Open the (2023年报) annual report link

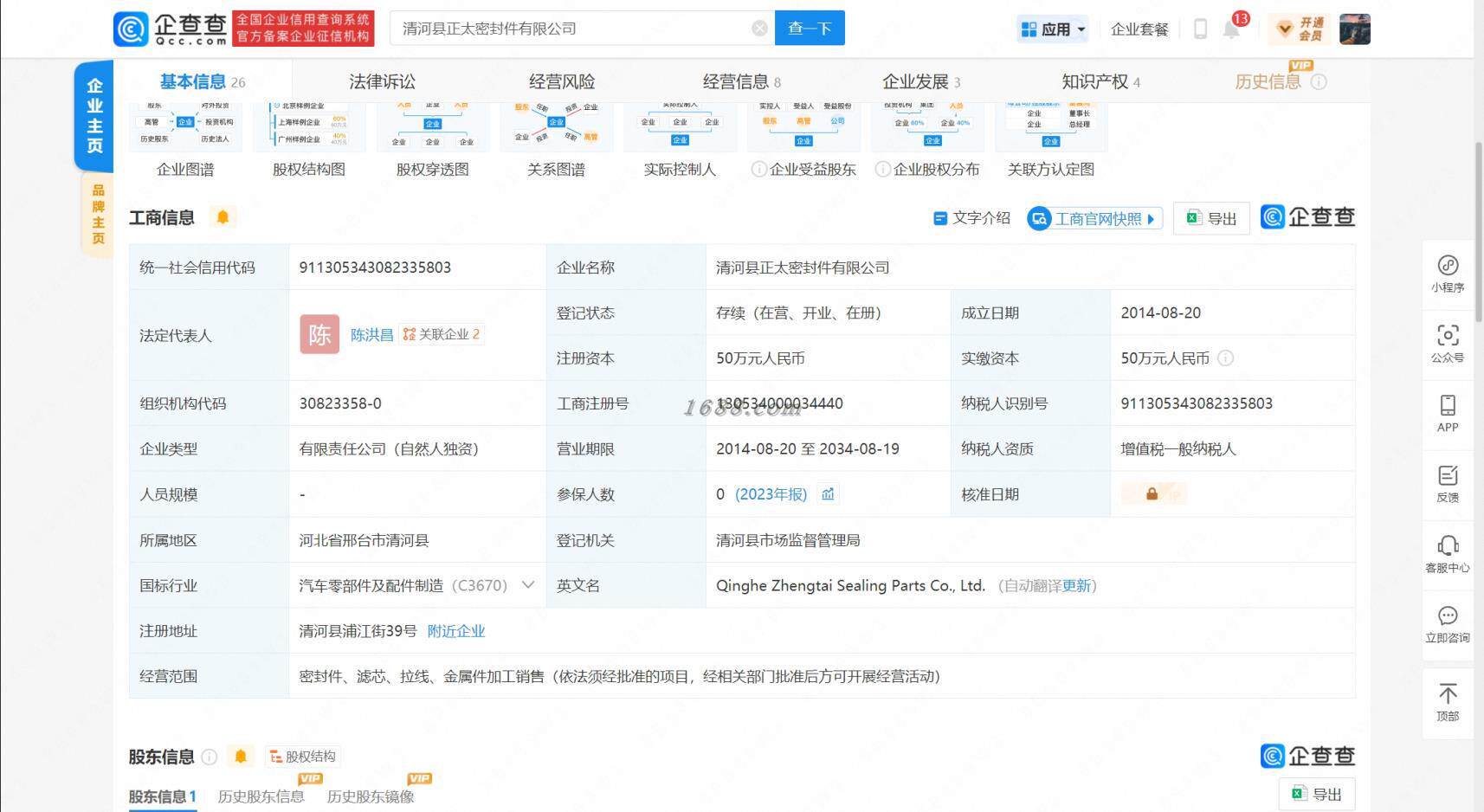771,494
